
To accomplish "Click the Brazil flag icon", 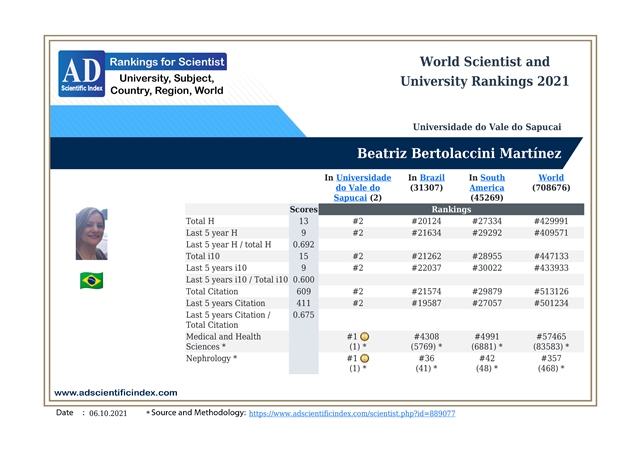I will (x=91, y=281).
